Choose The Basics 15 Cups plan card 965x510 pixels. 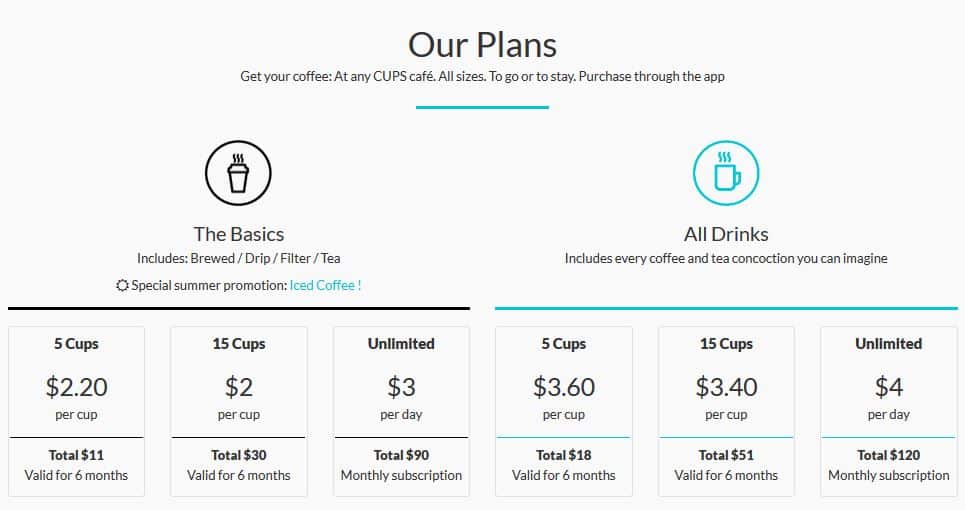[239, 410]
